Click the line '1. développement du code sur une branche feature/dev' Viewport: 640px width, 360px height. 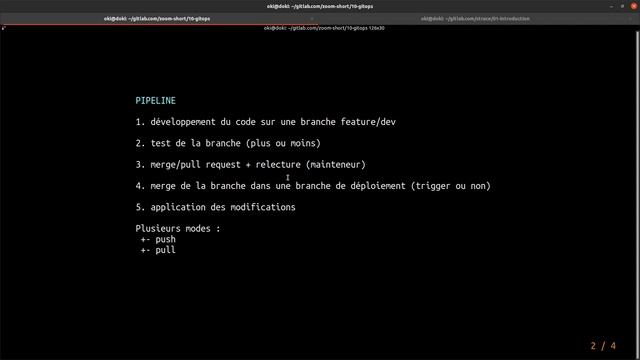(265, 122)
